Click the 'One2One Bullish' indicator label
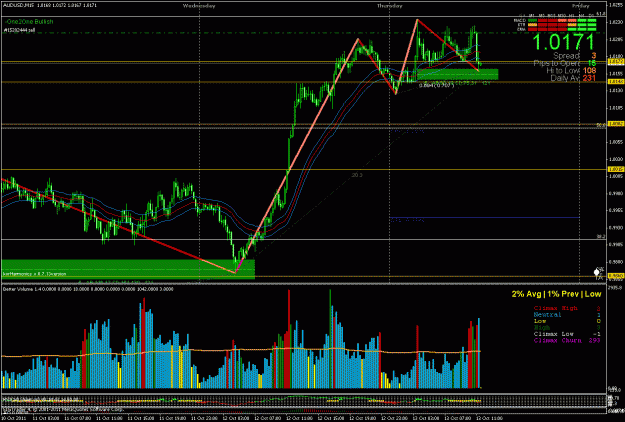Viewport: 625px width, 422px height. tap(29, 22)
